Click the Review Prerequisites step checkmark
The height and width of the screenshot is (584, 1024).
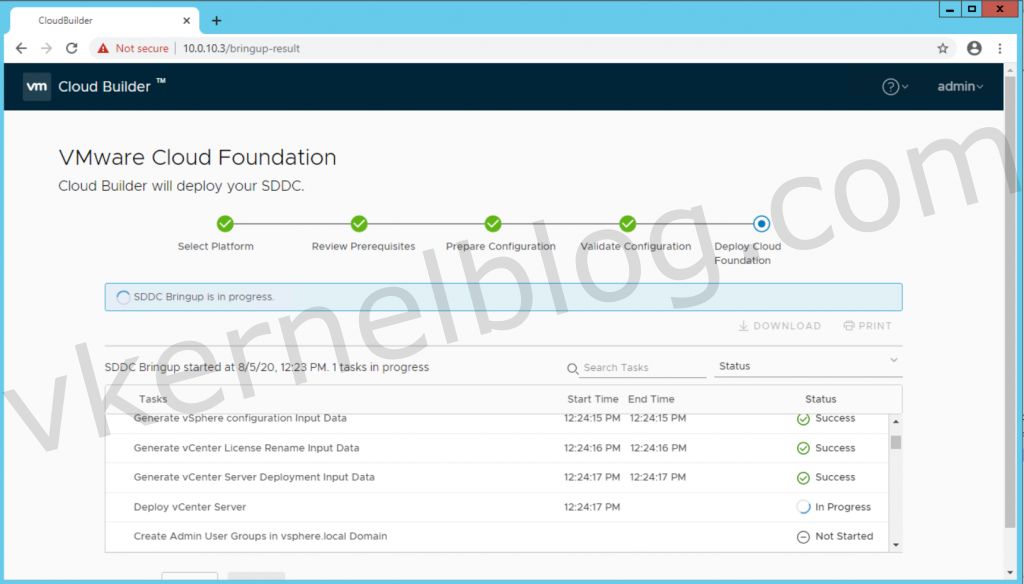coord(359,224)
